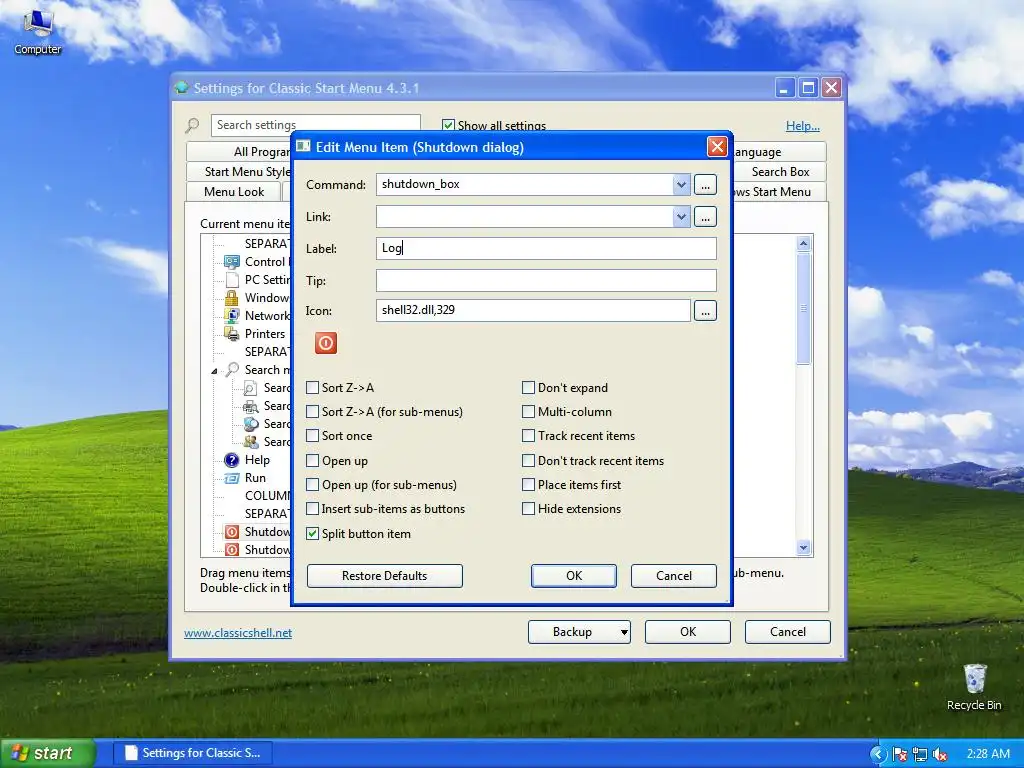Image resolution: width=1024 pixels, height=768 pixels.
Task: Click the Search settings field
Action: point(315,125)
